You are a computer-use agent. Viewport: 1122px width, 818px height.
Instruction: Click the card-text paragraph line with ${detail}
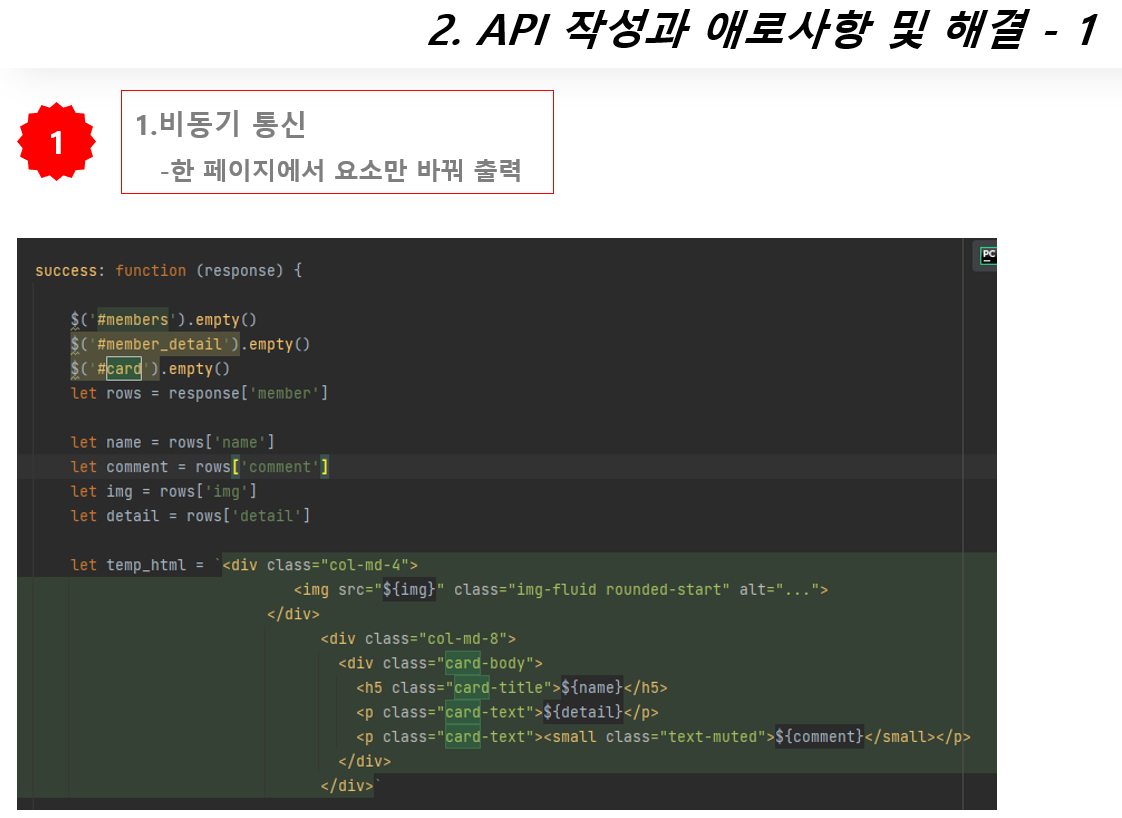(507, 712)
